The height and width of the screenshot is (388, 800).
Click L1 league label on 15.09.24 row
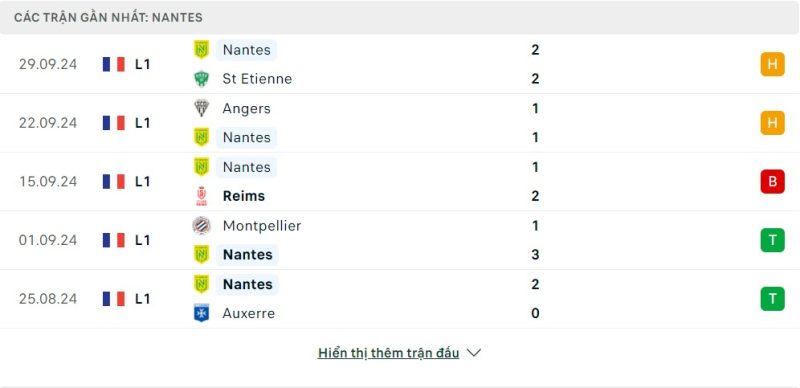click(143, 181)
